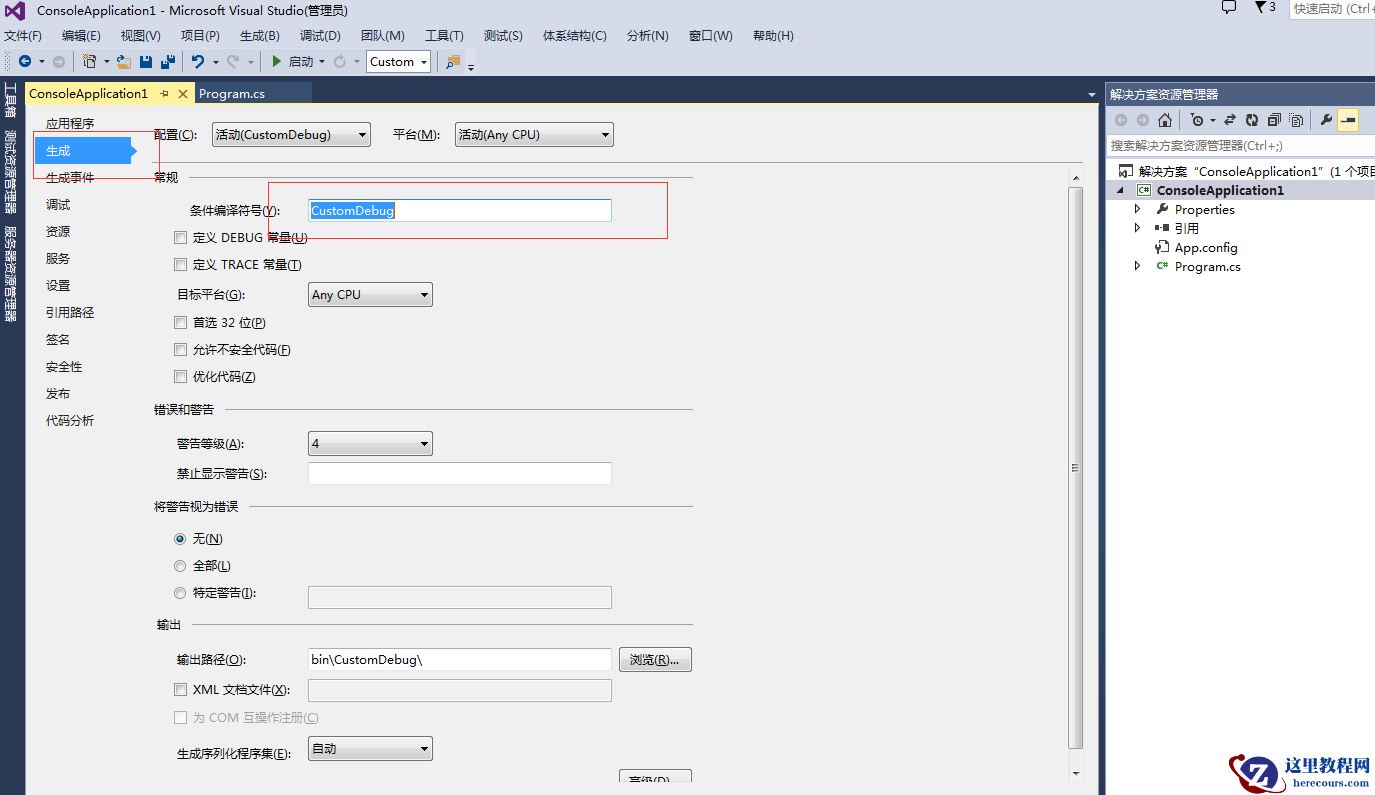
Task: Click the 条件编译符号 input field
Action: click(460, 211)
